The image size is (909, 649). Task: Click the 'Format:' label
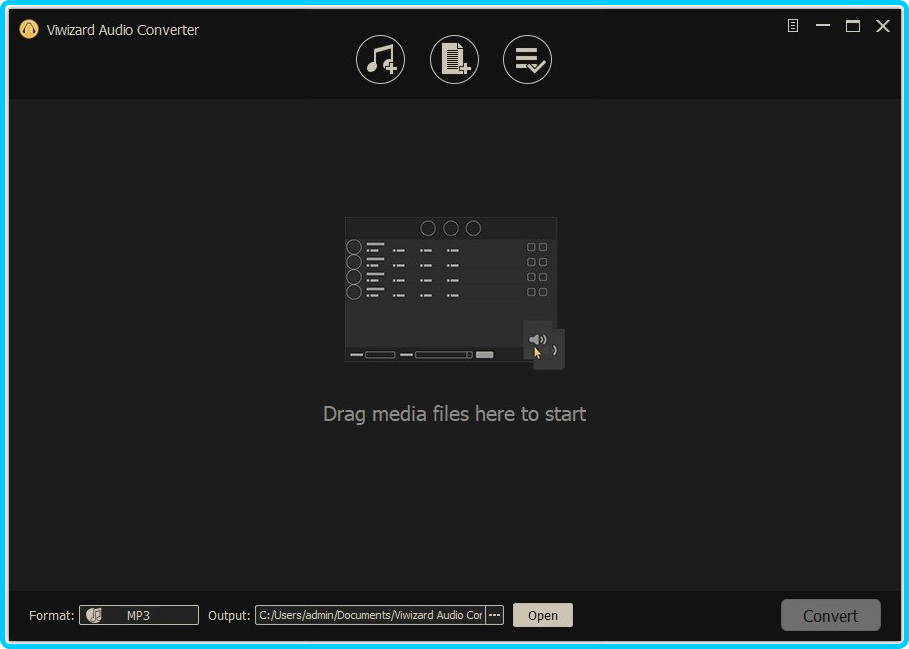(x=52, y=615)
